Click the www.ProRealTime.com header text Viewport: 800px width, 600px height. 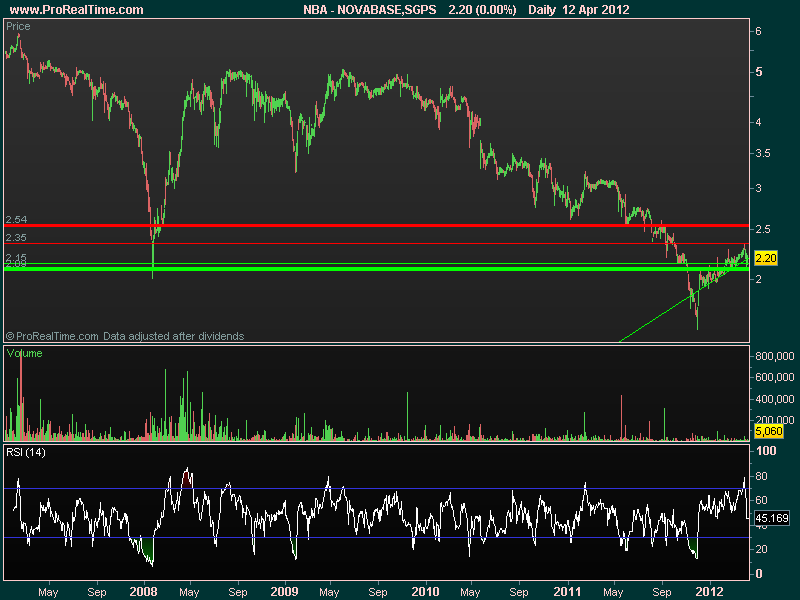(x=77, y=10)
